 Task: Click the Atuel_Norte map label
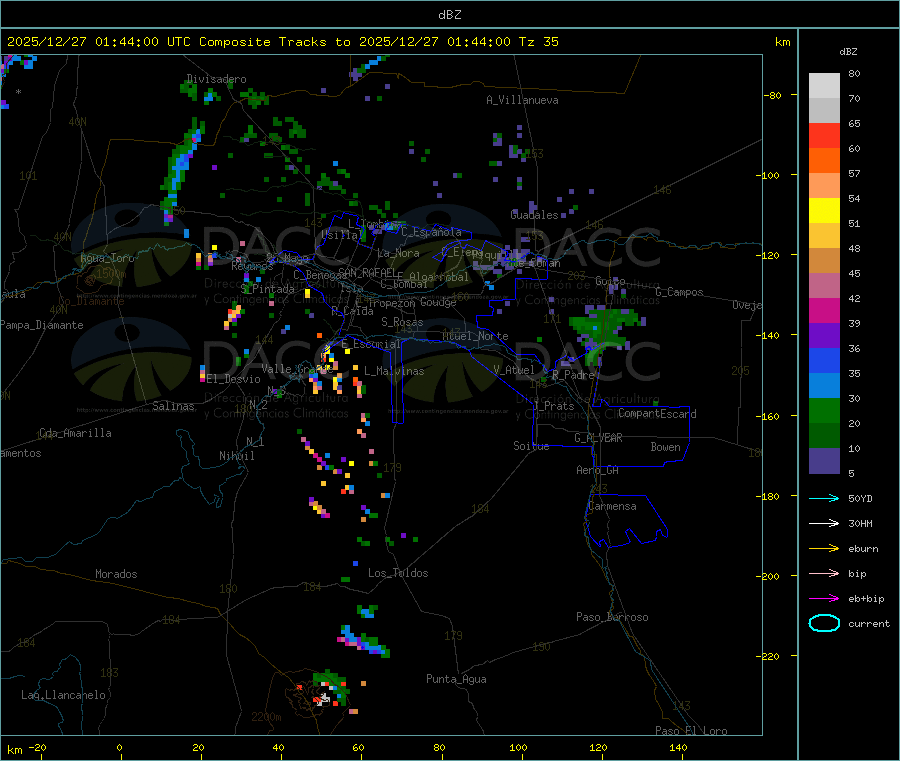(x=475, y=336)
